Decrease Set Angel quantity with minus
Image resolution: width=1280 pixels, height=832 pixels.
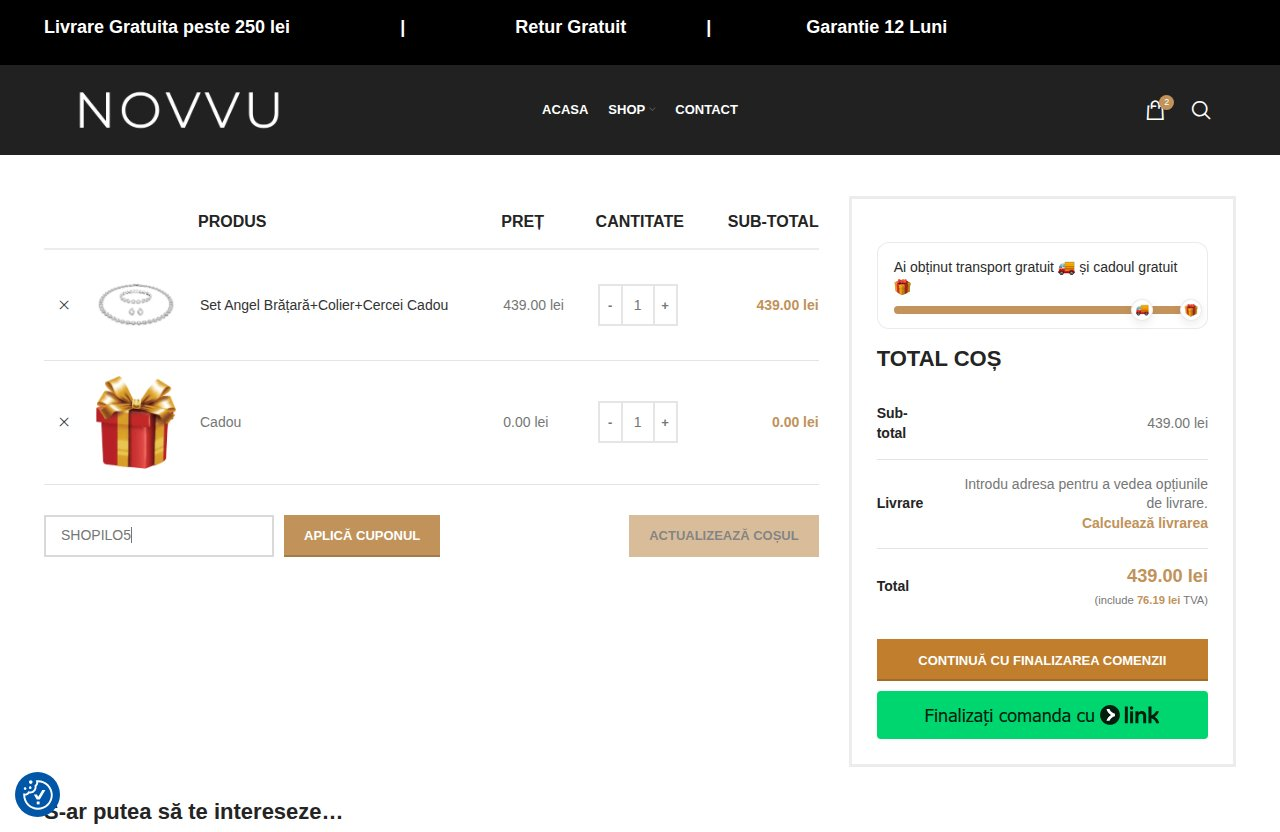610,305
